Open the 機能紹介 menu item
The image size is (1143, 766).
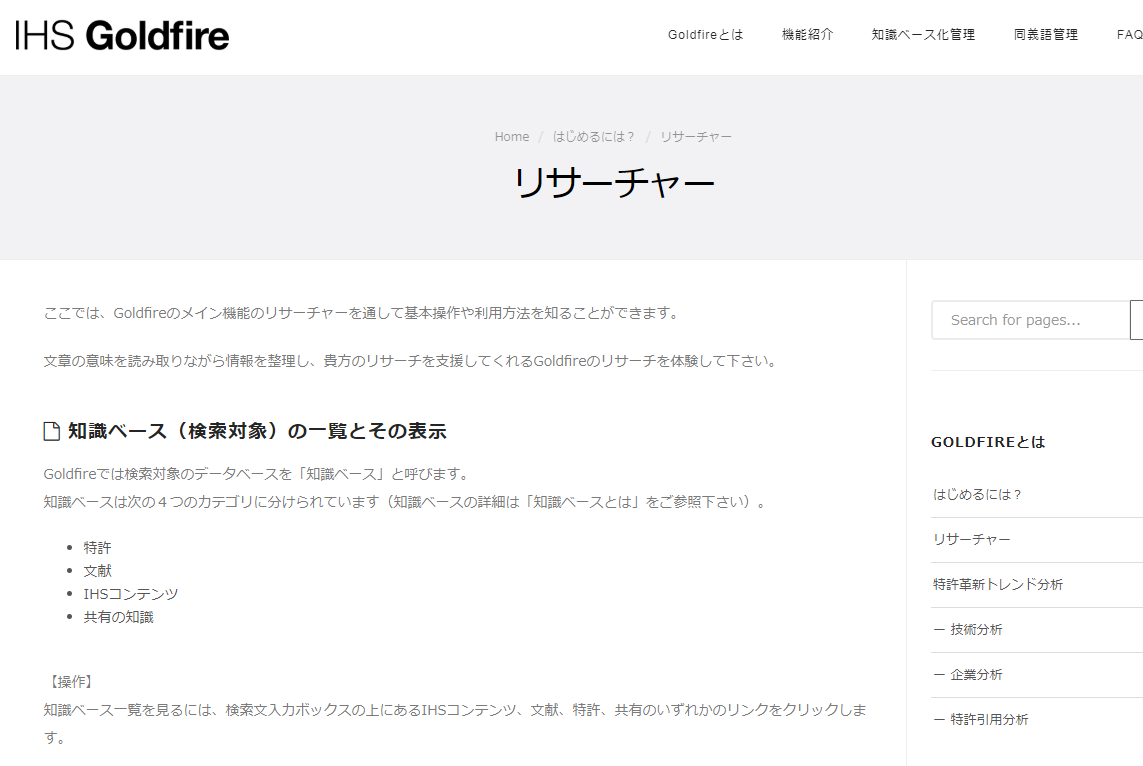pyautogui.click(x=807, y=34)
